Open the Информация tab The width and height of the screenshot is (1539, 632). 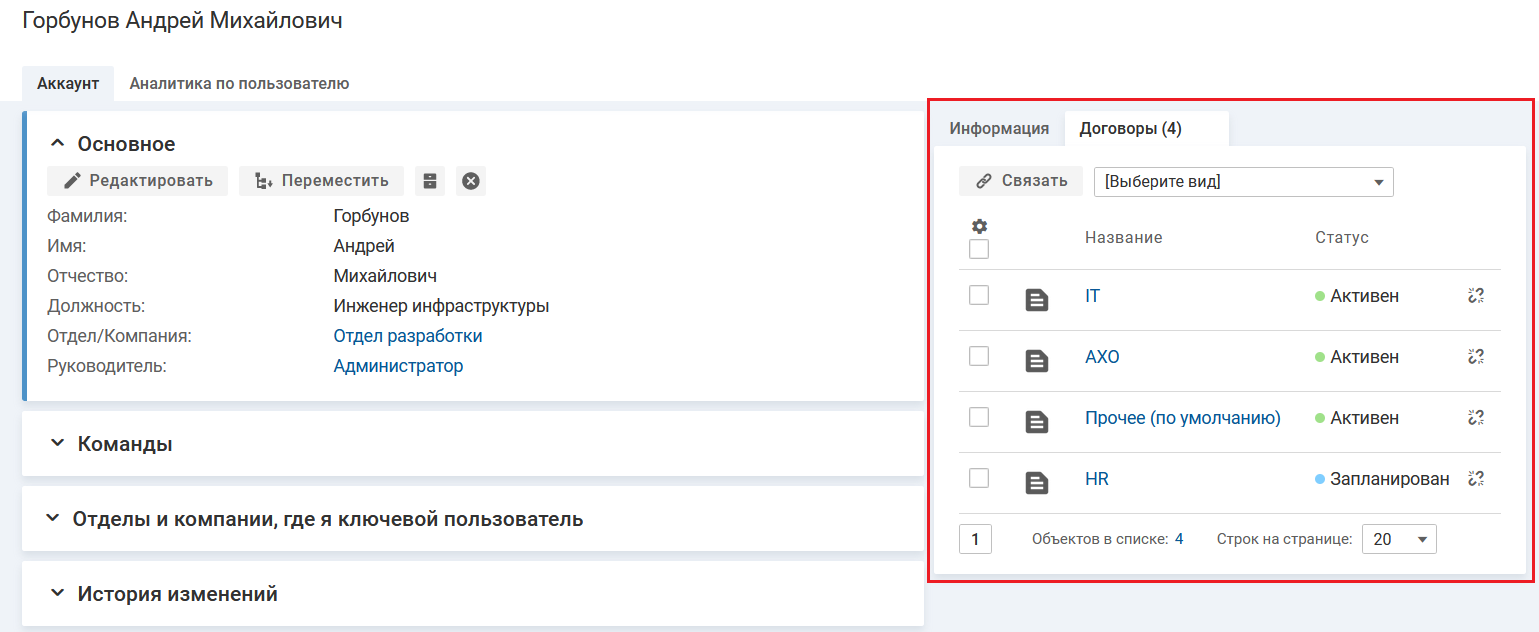pyautogui.click(x=998, y=129)
